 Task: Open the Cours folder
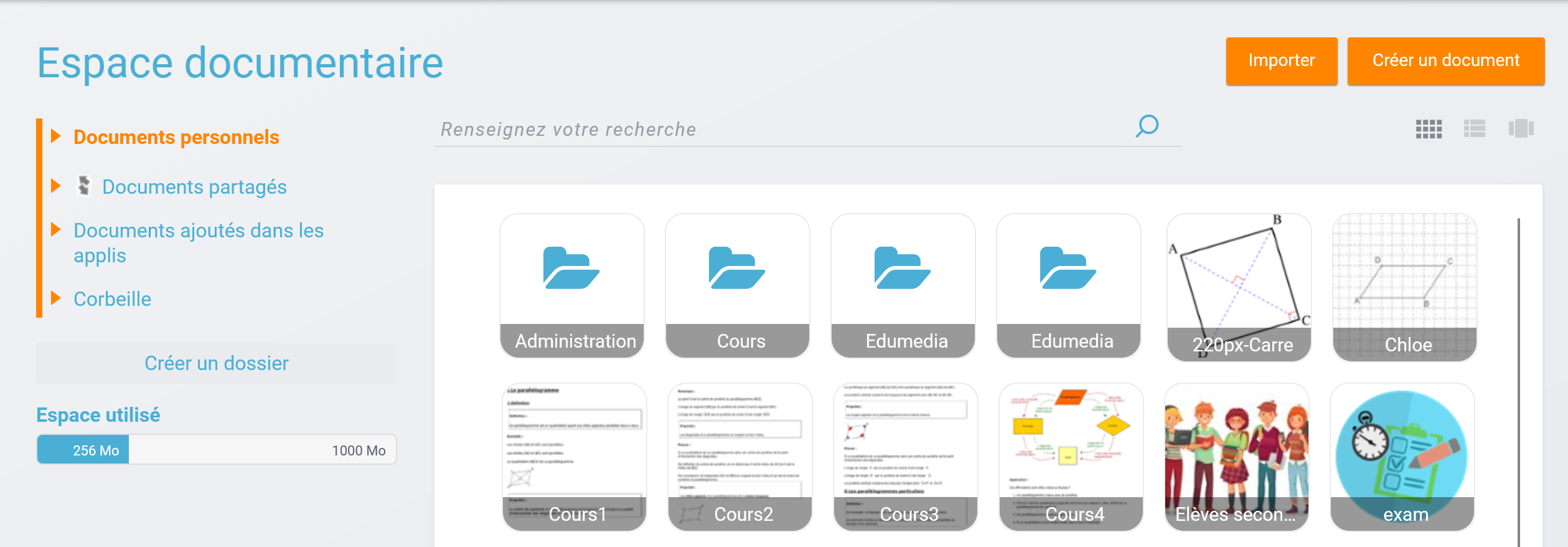pos(737,285)
